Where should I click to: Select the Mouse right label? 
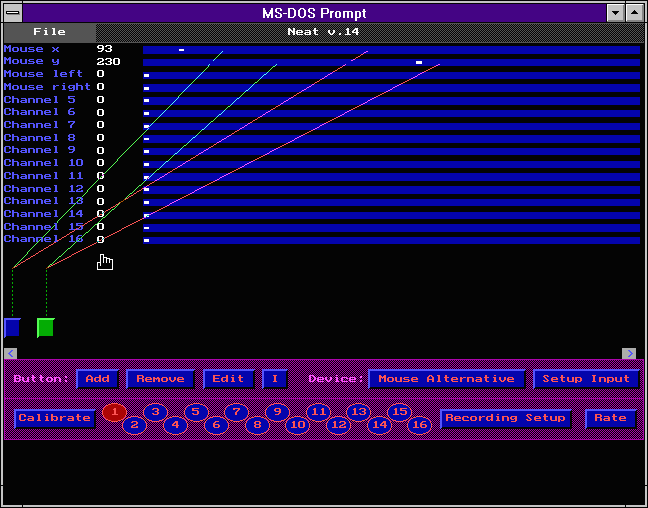click(x=47, y=87)
